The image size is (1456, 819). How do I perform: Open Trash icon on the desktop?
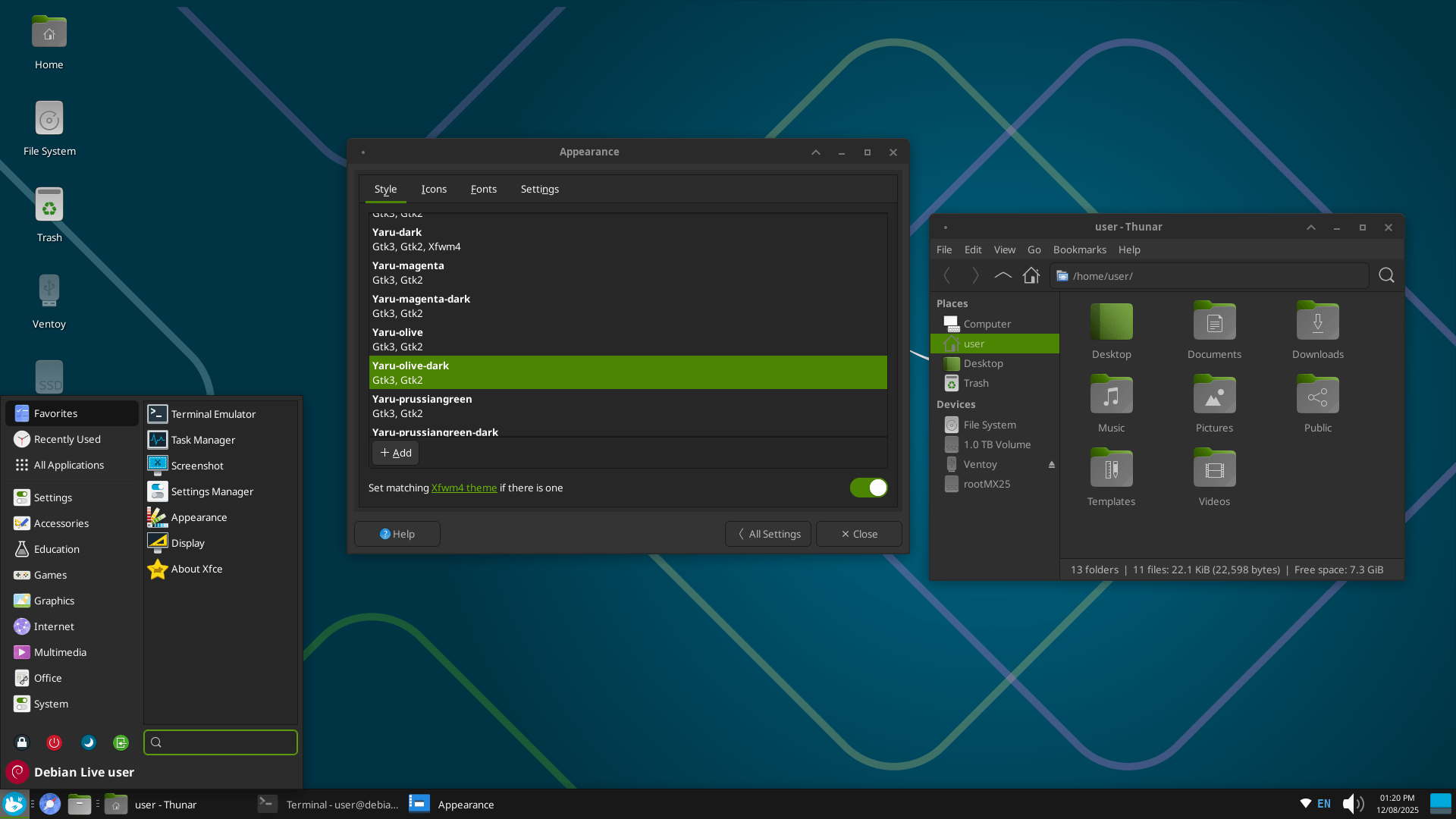point(49,205)
